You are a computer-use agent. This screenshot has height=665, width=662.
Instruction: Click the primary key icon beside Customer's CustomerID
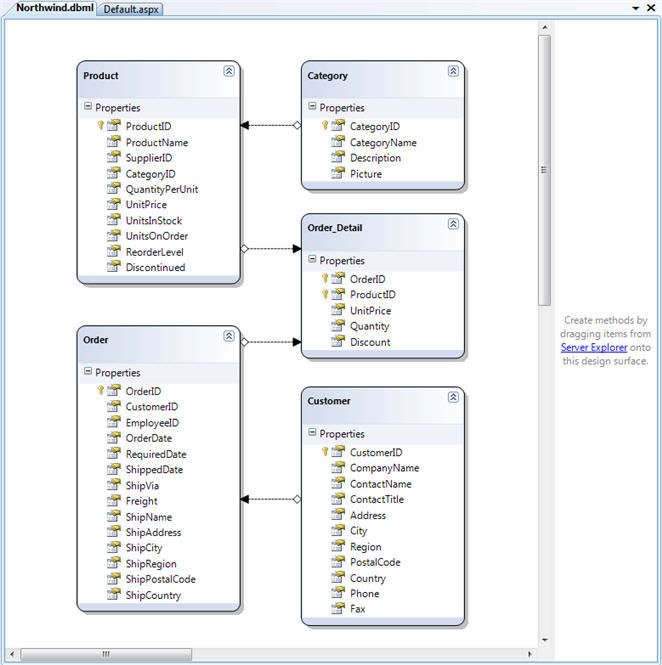point(325,451)
